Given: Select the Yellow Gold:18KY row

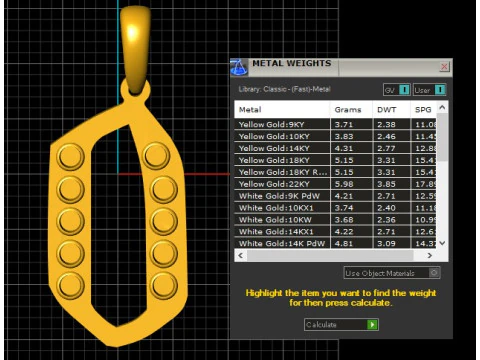Looking at the screenshot, I should (335, 160).
